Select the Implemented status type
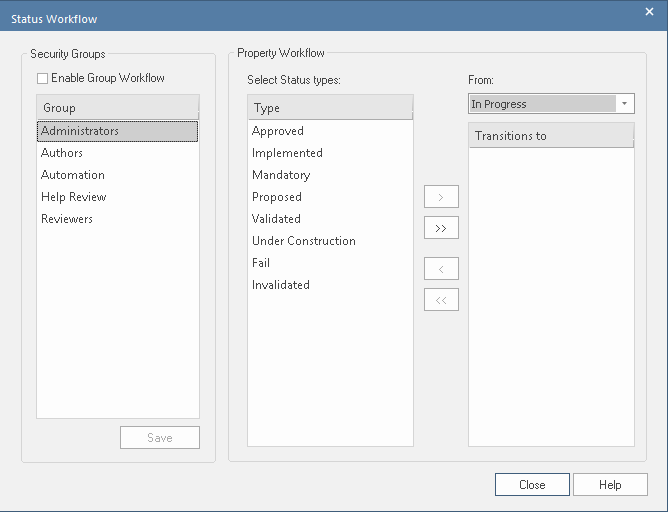The image size is (668, 514). [x=287, y=153]
